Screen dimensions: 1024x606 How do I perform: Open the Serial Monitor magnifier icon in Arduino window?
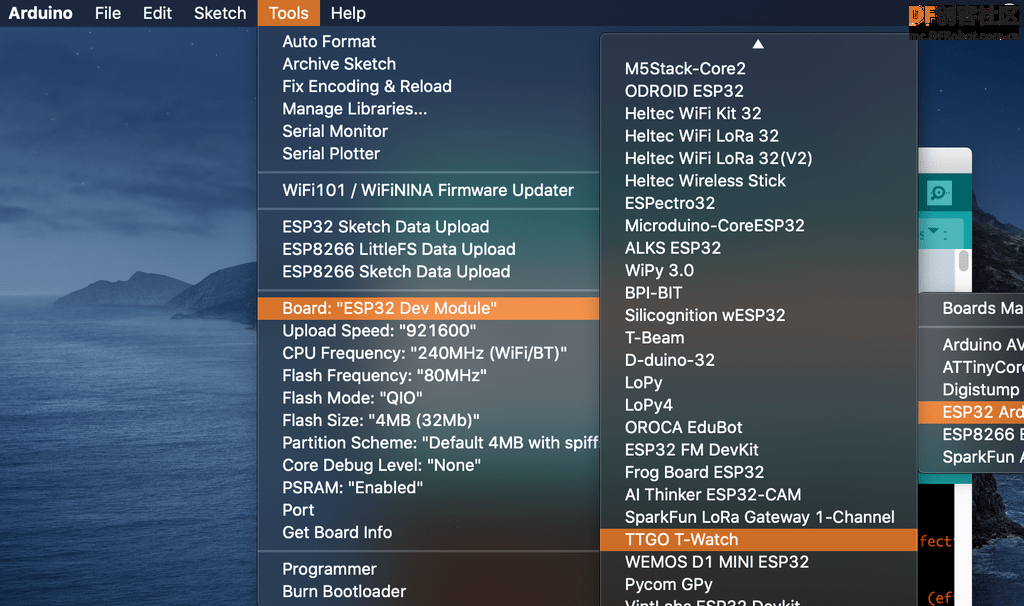(x=939, y=193)
